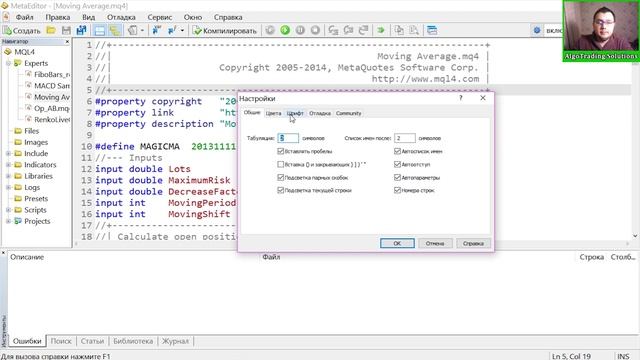
Task: Click the copy documents toolbar icon
Action: (x=399, y=30)
